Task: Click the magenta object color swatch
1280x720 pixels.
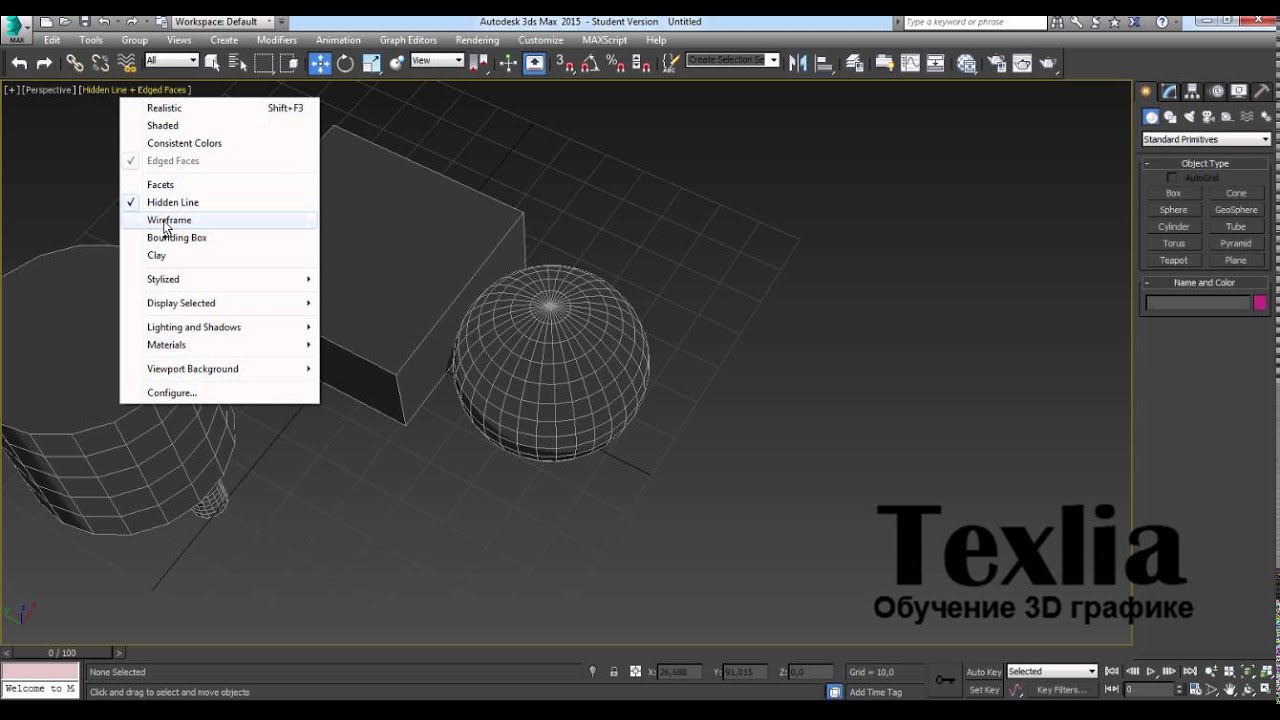Action: tap(1260, 303)
